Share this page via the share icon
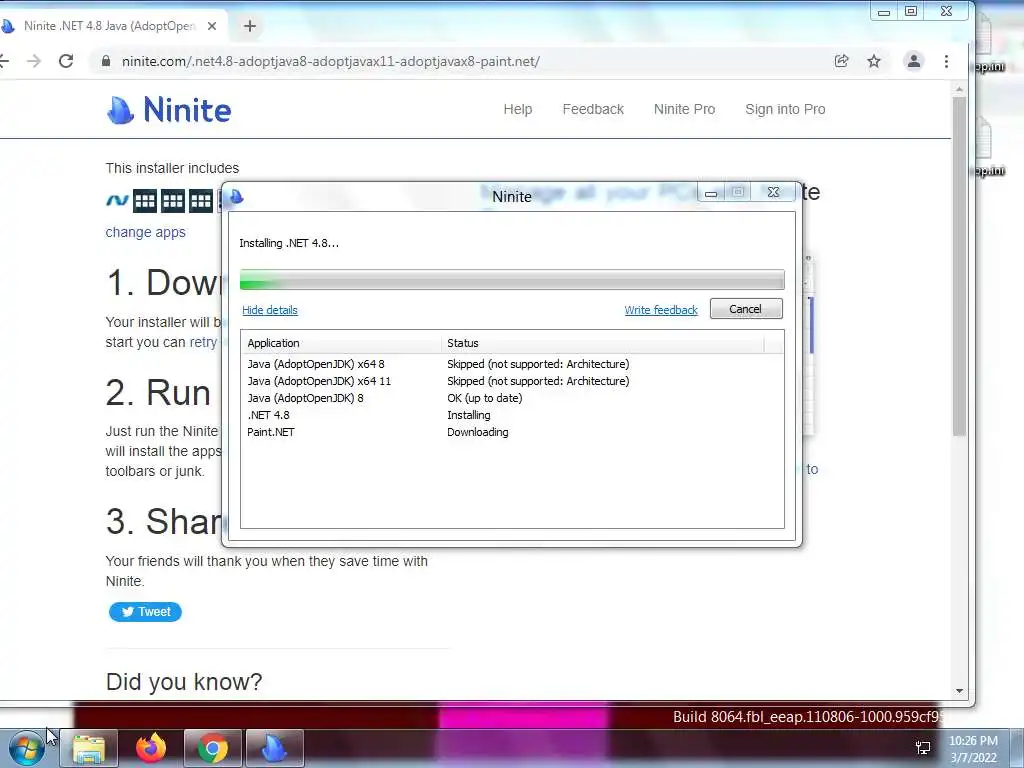The image size is (1024, 768). [841, 61]
